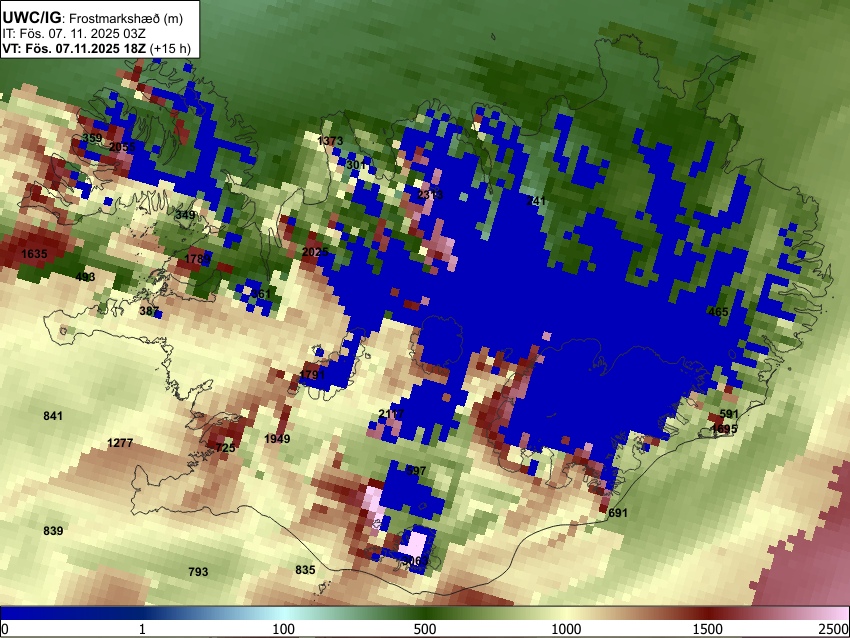Click the map value 835

pos(305,570)
